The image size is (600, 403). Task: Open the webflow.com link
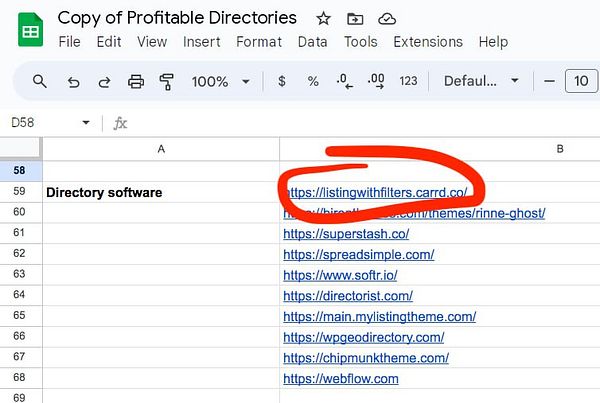[341, 379]
